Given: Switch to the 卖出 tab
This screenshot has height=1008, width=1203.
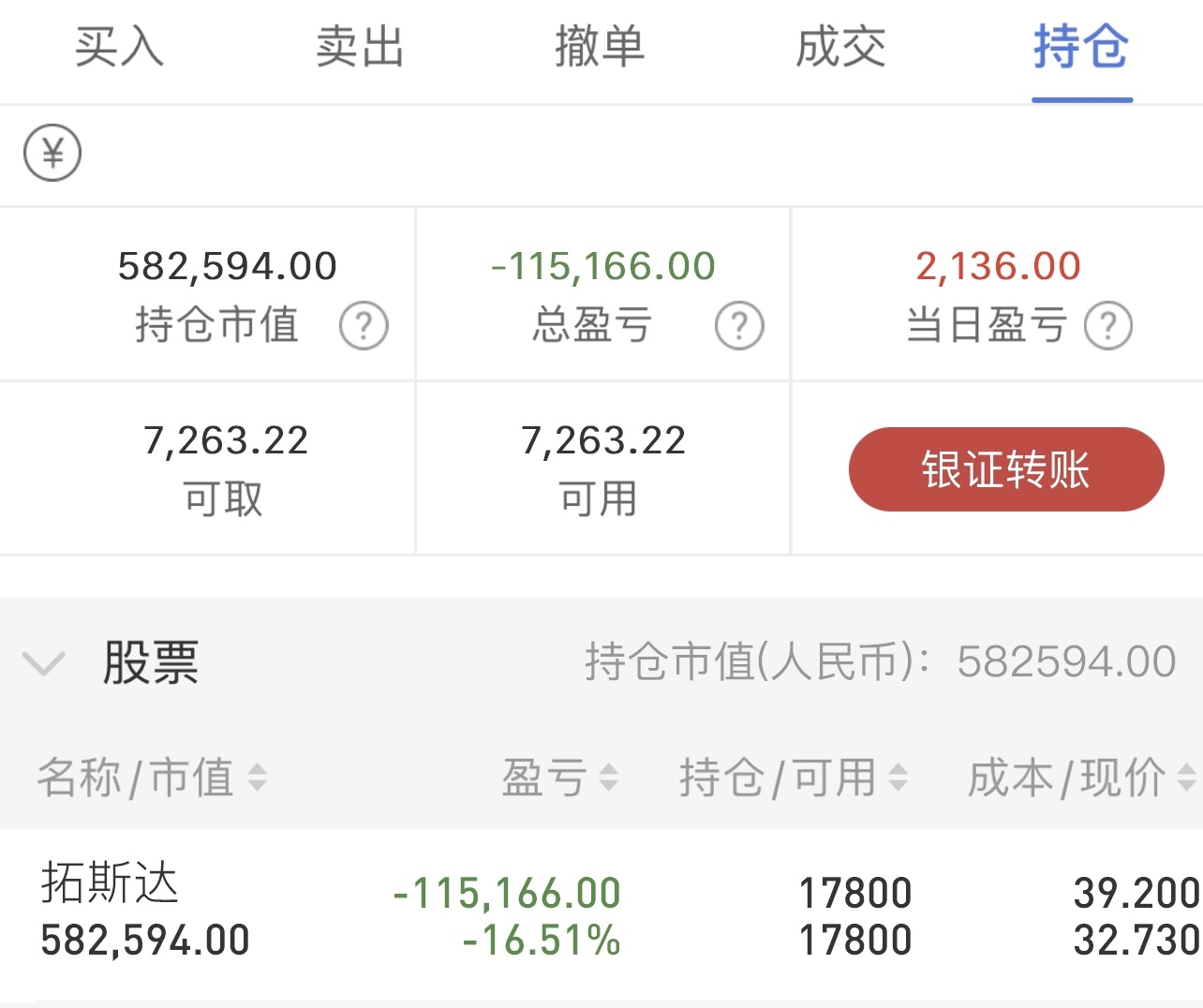Looking at the screenshot, I should [x=360, y=47].
